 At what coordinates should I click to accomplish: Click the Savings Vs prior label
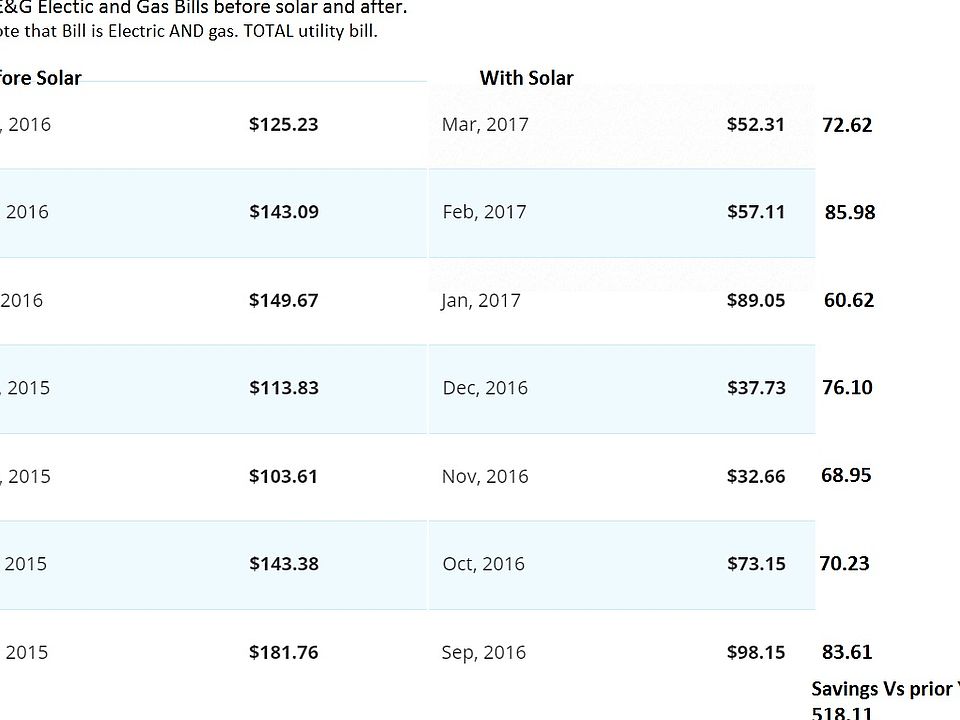tap(885, 689)
